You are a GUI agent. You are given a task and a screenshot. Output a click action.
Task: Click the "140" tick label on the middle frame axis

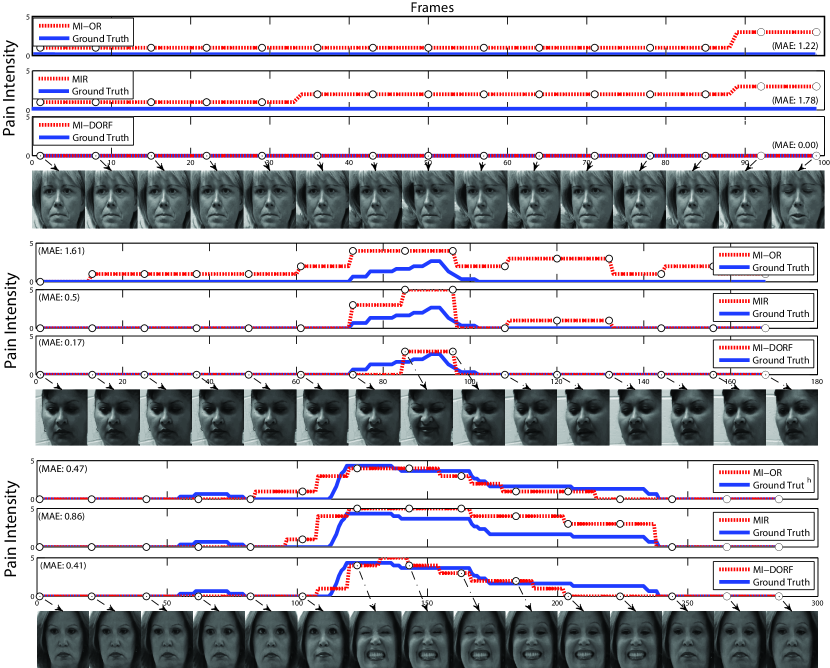click(643, 382)
